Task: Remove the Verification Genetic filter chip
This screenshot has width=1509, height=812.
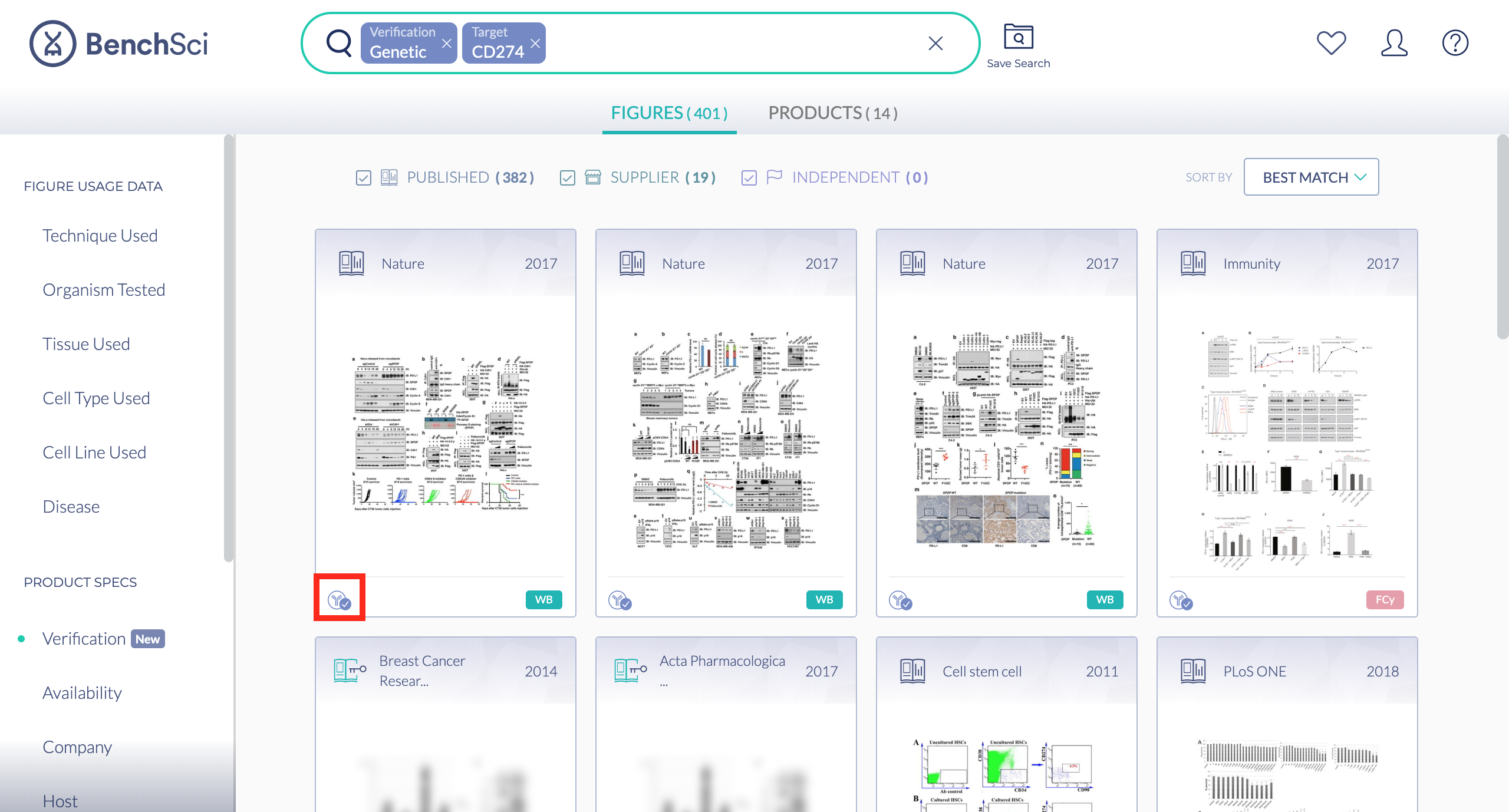Action: pyautogui.click(x=446, y=43)
